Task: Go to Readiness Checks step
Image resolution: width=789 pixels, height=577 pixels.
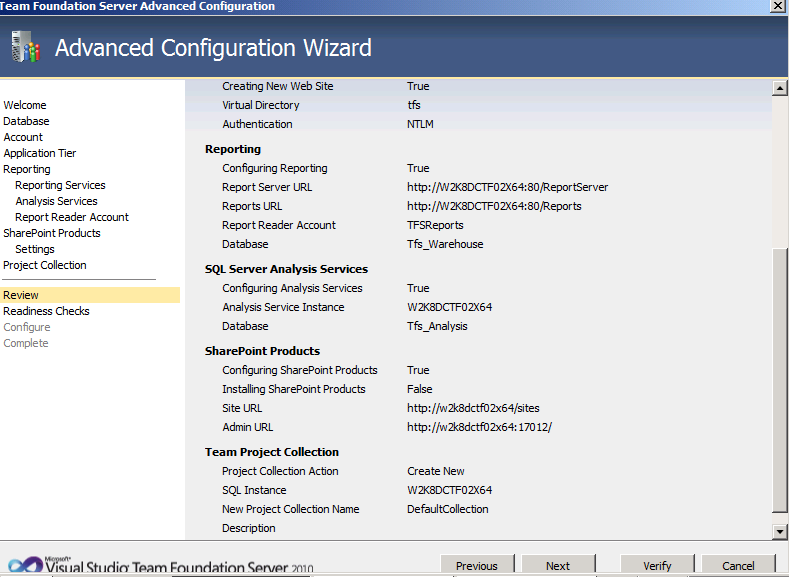Action: click(x=46, y=311)
